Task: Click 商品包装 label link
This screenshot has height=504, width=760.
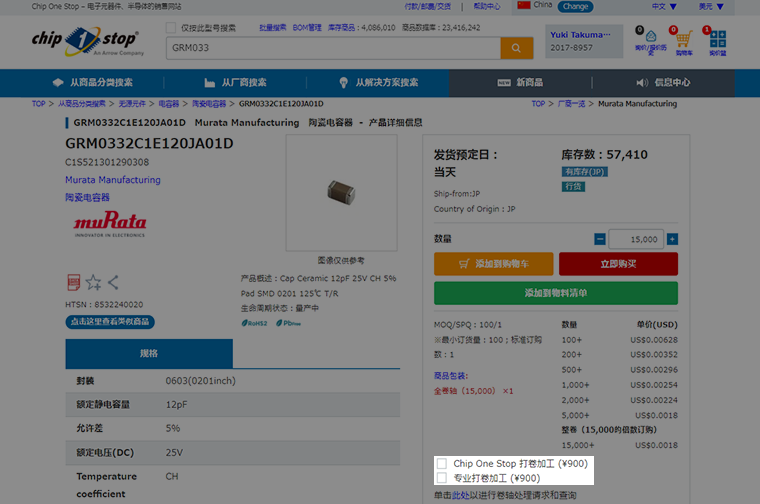Action: pyautogui.click(x=451, y=376)
